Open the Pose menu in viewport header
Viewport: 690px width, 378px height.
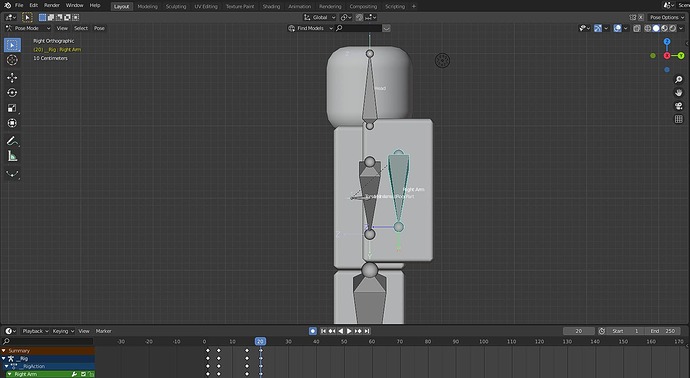tap(99, 28)
